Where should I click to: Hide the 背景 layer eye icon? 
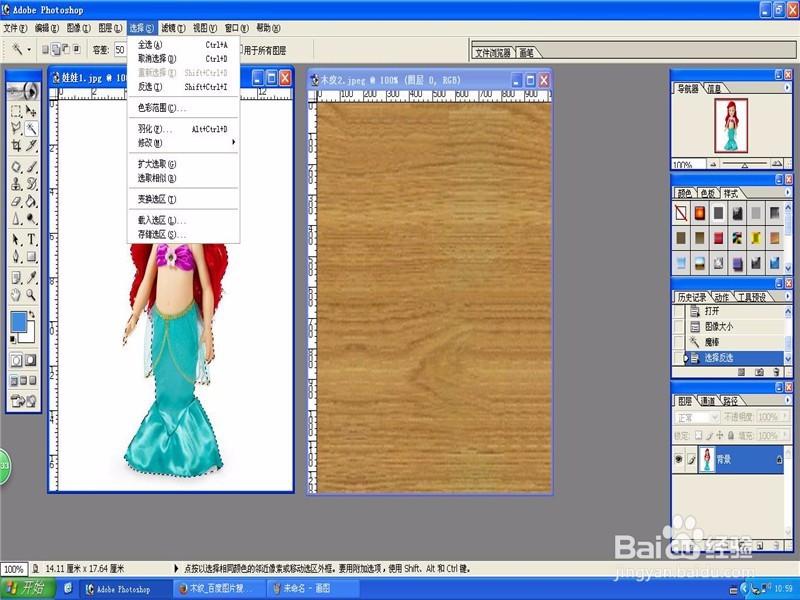[x=679, y=459]
